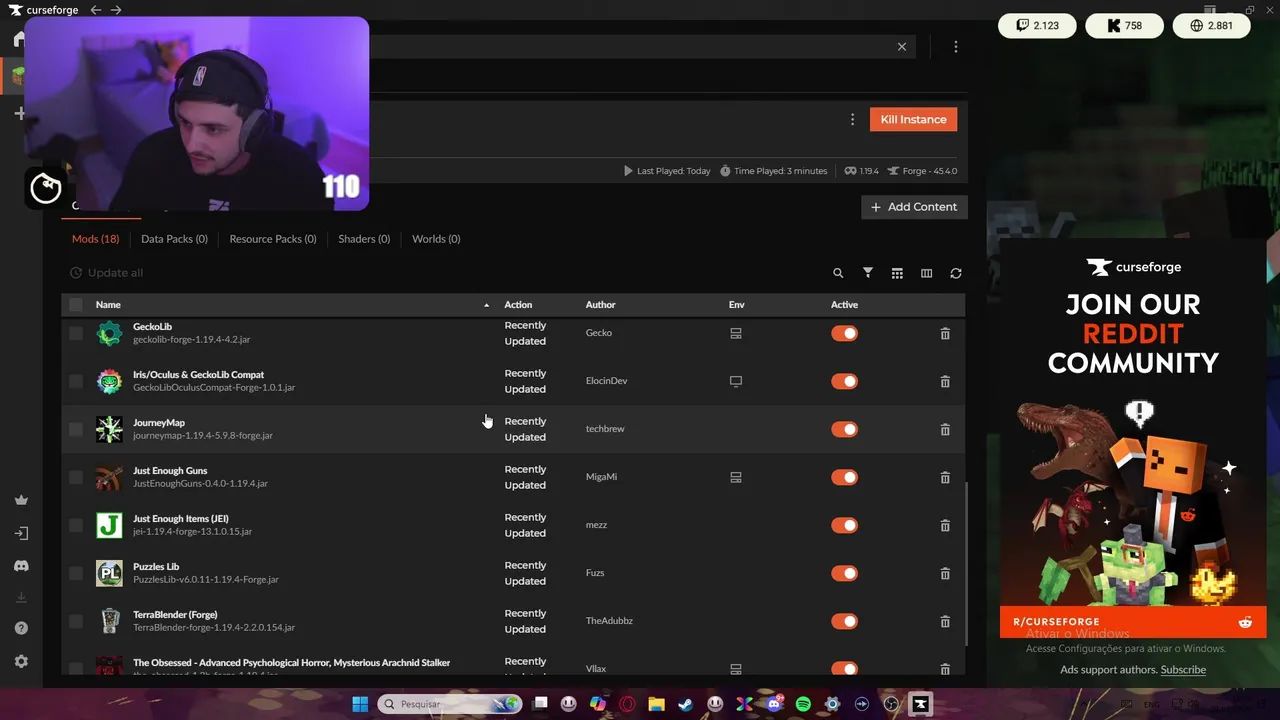This screenshot has height=720, width=1280.
Task: Click the r/CurseForge Reddit ad banner
Action: click(1132, 438)
